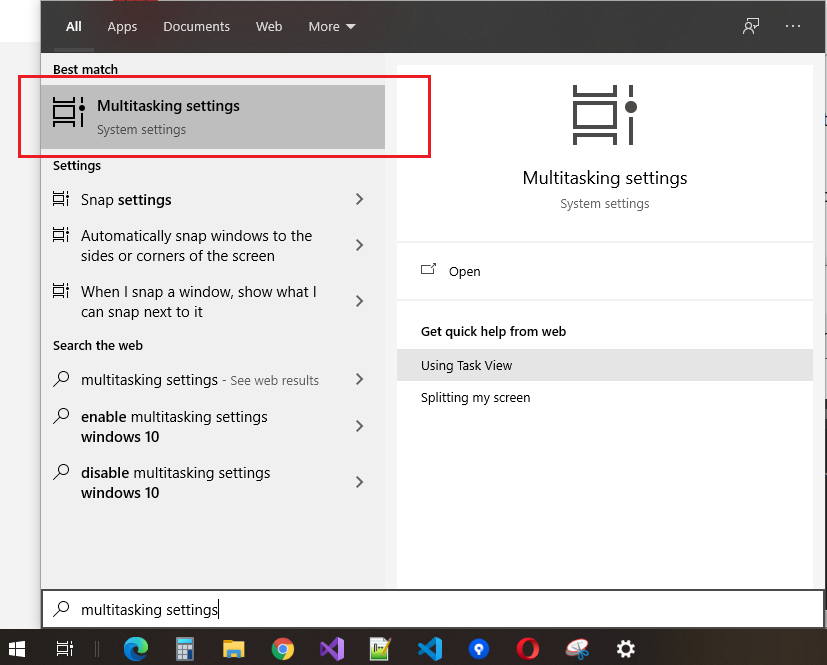Open File Explorer from the taskbar
The height and width of the screenshot is (665, 827).
tap(234, 649)
